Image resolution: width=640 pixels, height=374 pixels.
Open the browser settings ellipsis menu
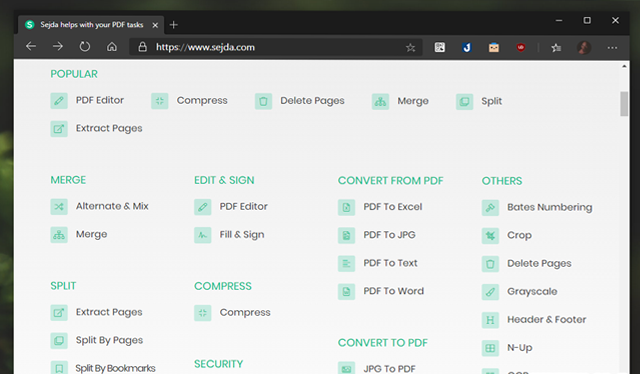[x=612, y=48]
